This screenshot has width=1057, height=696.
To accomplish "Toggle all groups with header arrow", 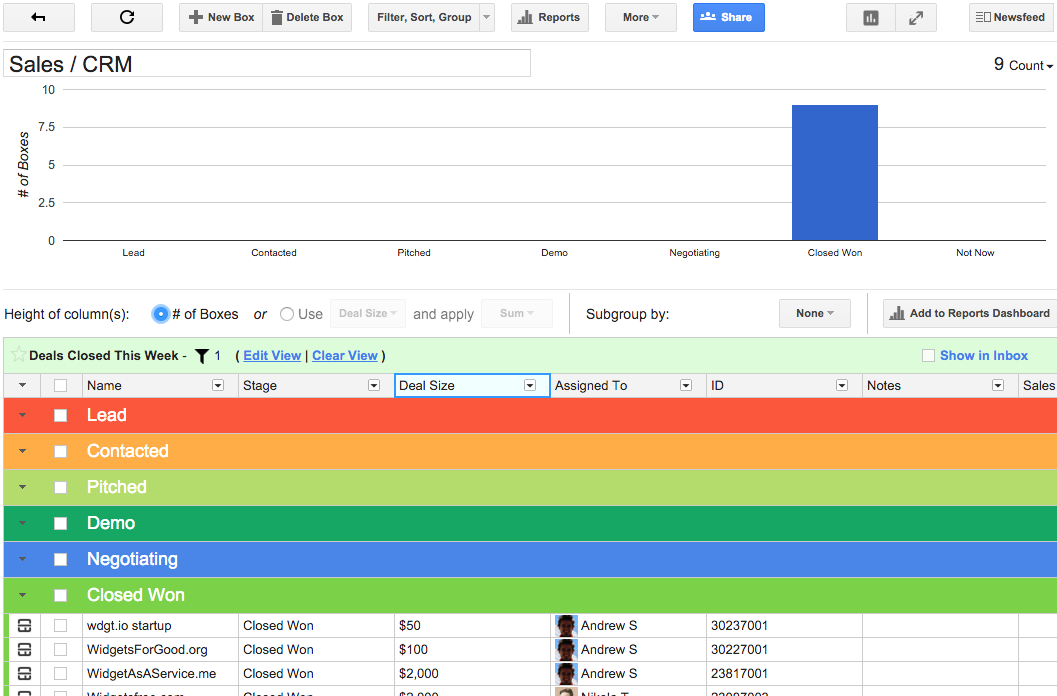I will pyautogui.click(x=22, y=385).
